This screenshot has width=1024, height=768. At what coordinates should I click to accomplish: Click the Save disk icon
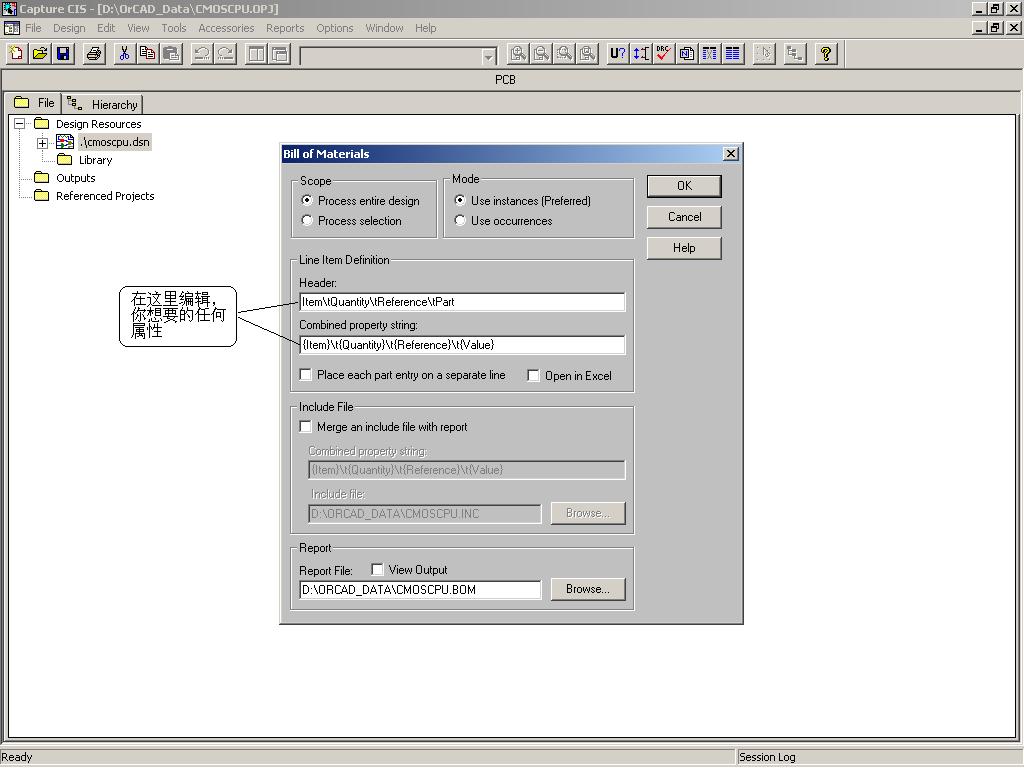pos(63,54)
